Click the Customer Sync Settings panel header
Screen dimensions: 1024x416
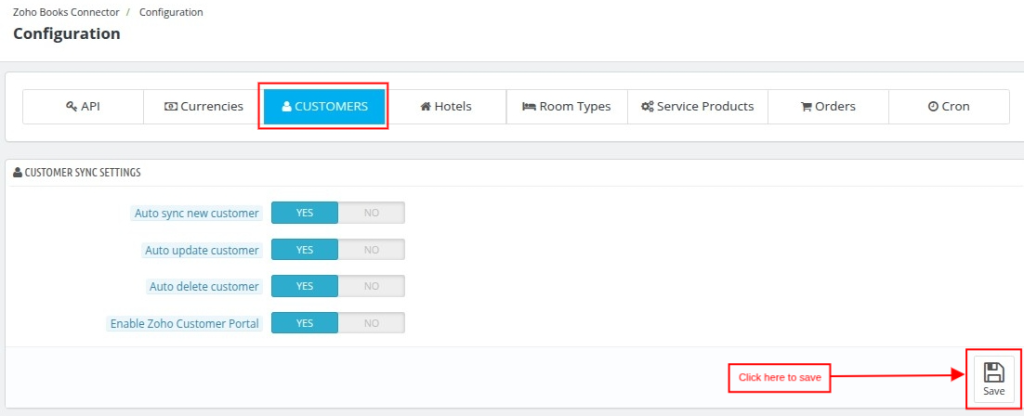click(77, 173)
